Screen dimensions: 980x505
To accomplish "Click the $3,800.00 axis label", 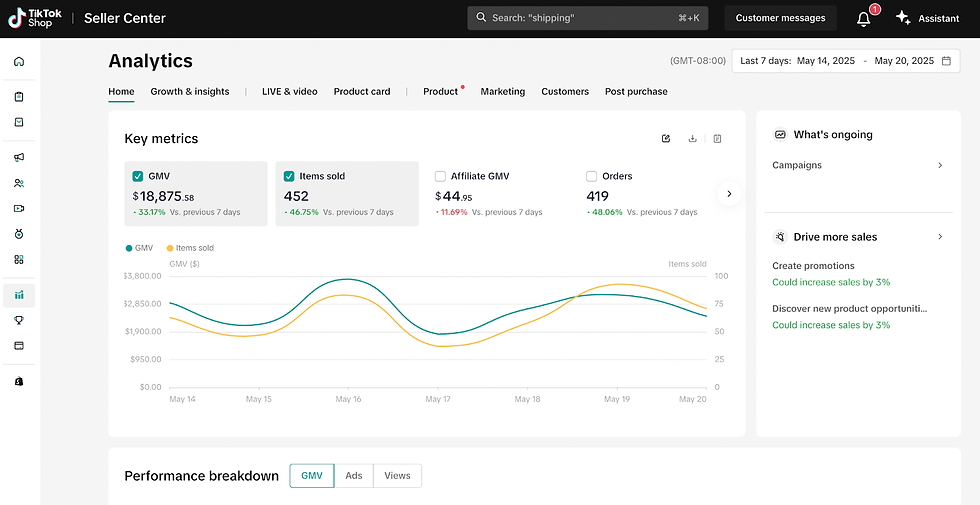I will [142, 276].
